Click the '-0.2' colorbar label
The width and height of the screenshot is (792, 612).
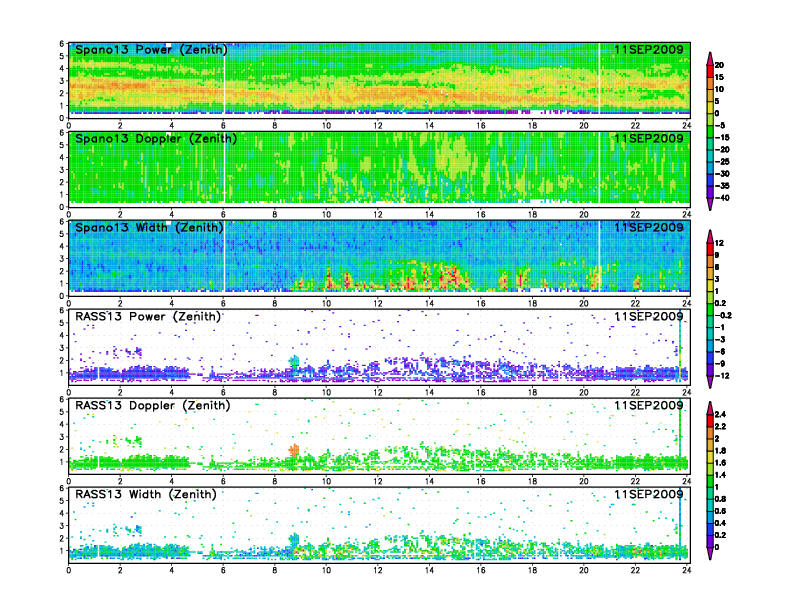click(x=723, y=316)
